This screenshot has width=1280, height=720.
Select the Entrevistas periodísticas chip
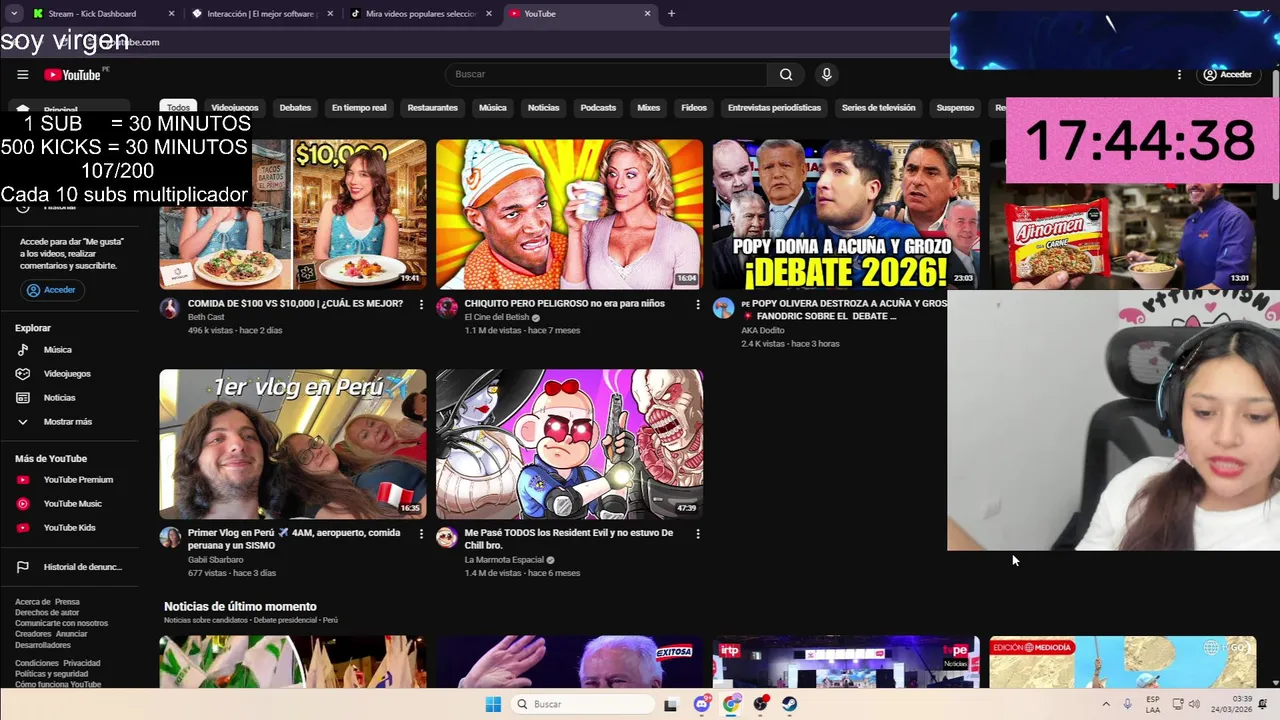[774, 108]
